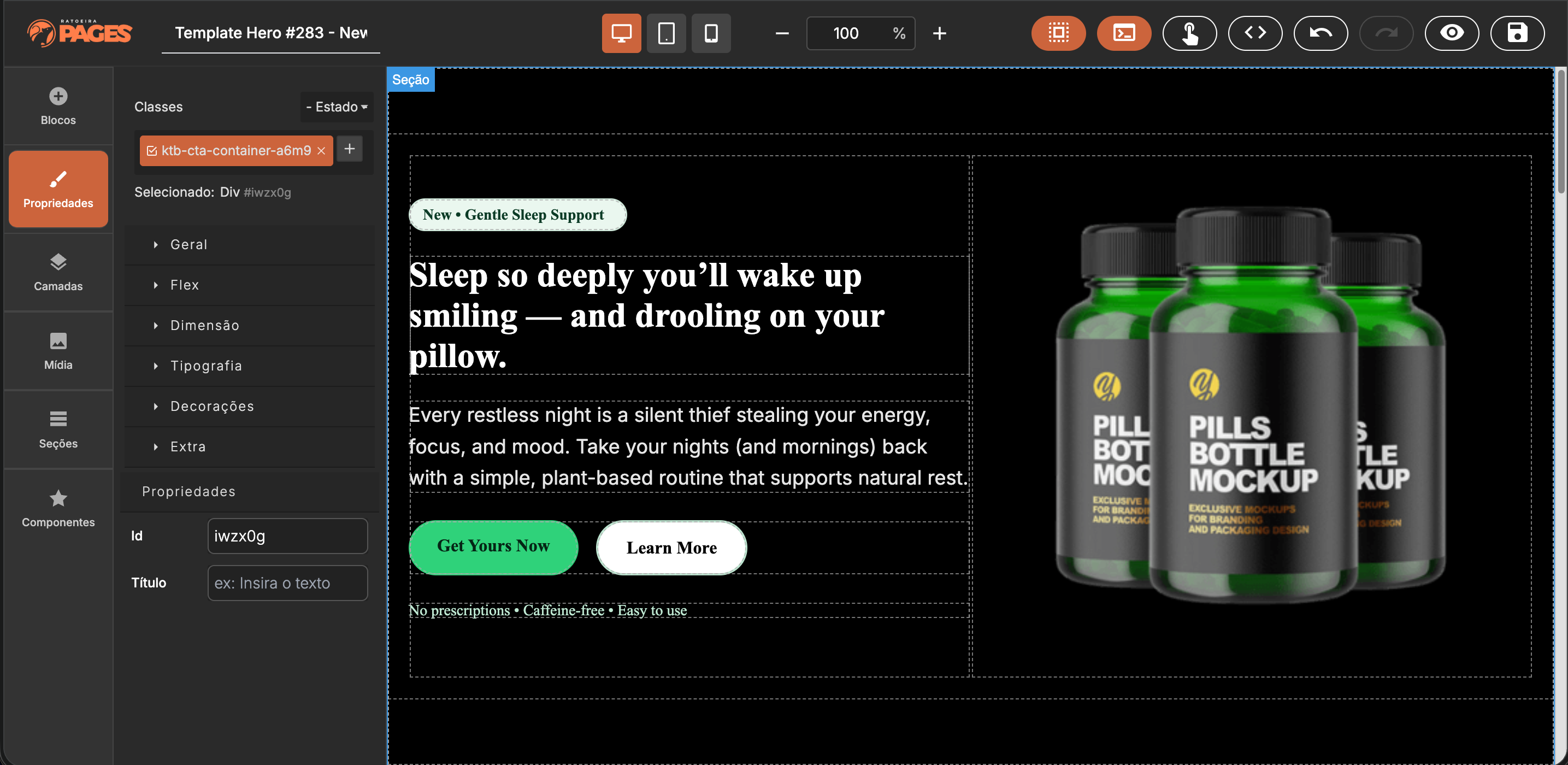The height and width of the screenshot is (765, 1568).
Task: Toggle the preview eye icon
Action: click(1451, 33)
